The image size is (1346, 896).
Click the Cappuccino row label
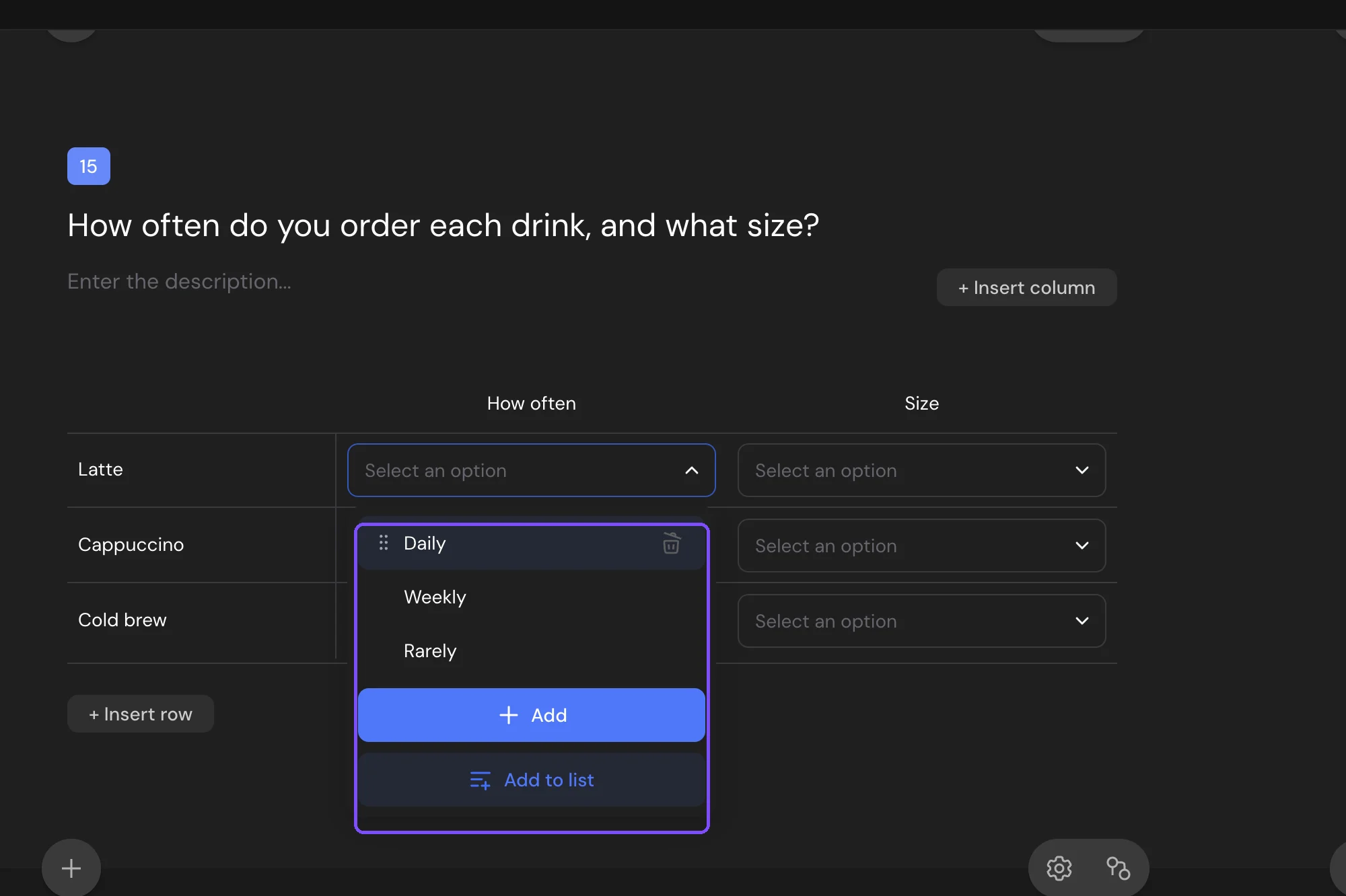click(x=131, y=544)
